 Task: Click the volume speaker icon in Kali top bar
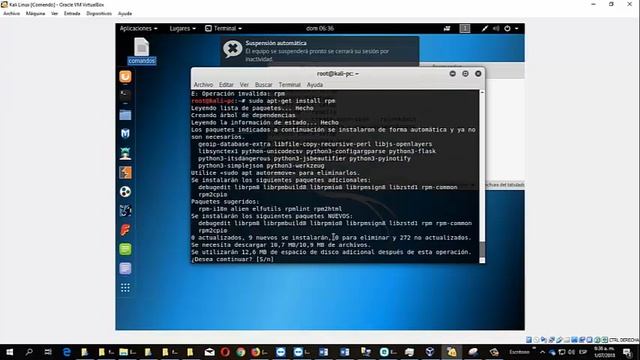pos(496,28)
